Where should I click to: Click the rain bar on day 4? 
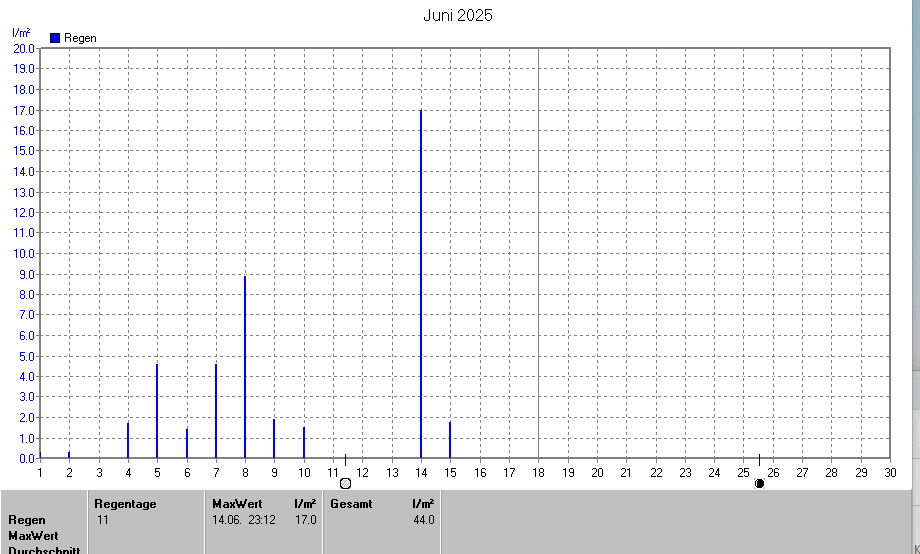coord(128,440)
